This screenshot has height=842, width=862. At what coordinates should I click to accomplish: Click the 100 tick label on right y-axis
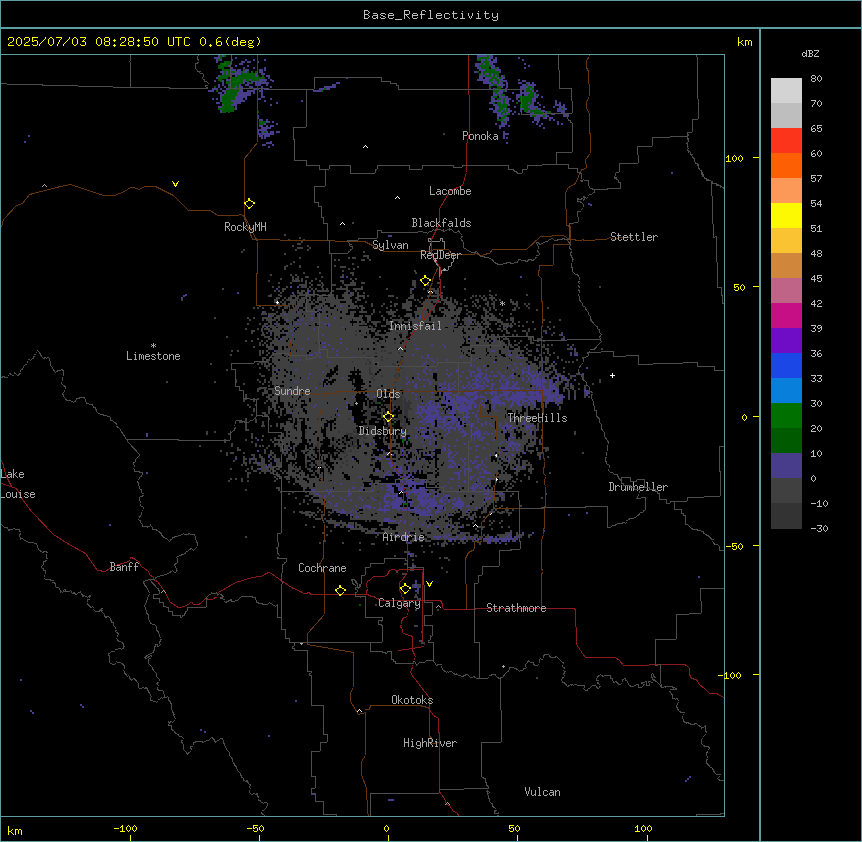[734, 159]
